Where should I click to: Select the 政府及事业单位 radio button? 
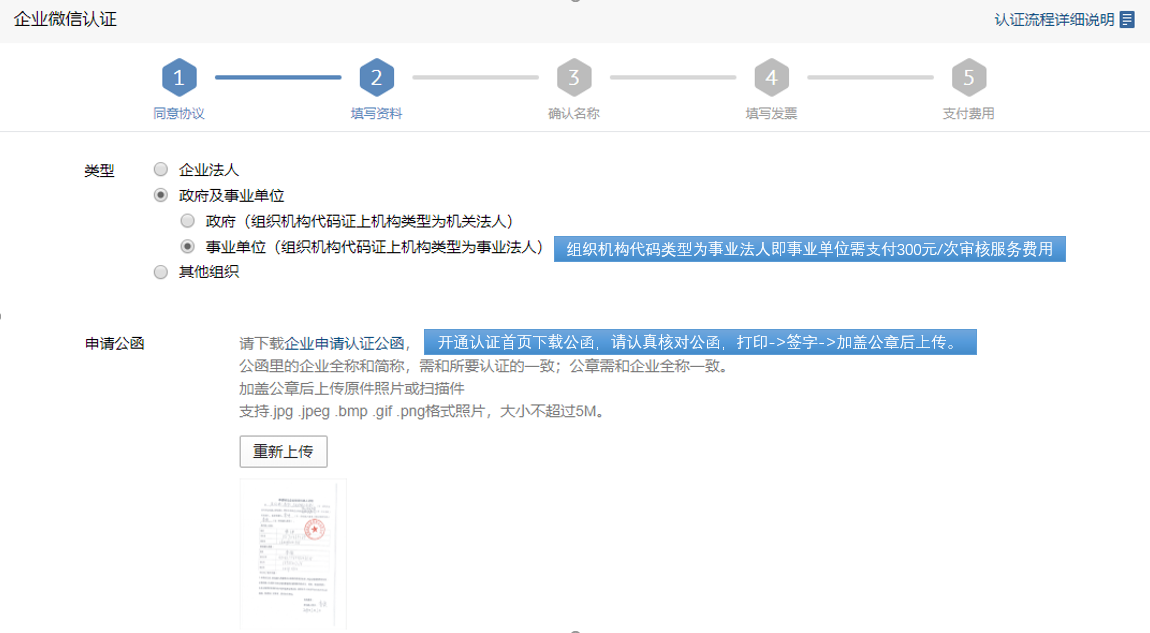tap(161, 195)
